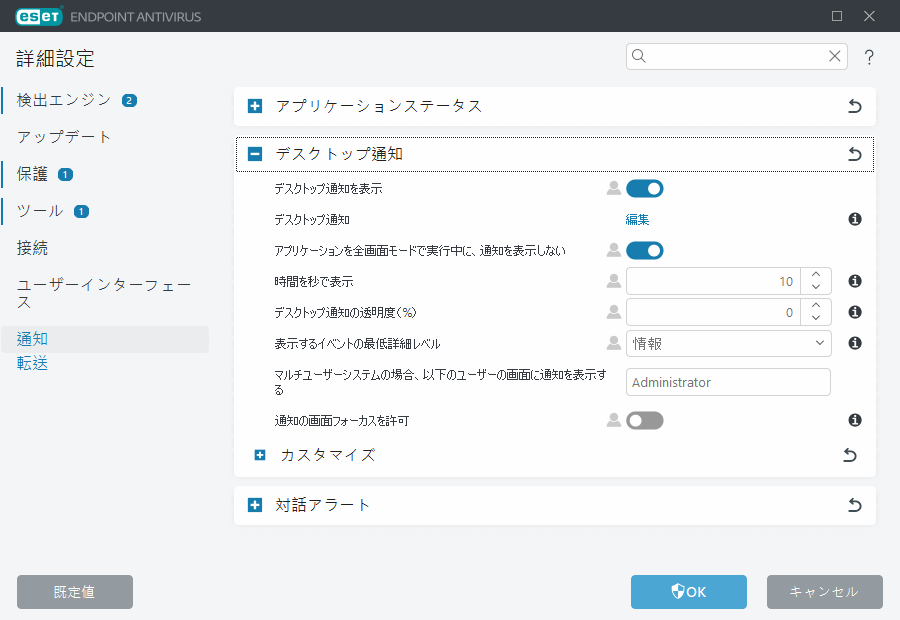Turn off full-screen notification suppression toggle
900x620 pixels.
tap(645, 250)
